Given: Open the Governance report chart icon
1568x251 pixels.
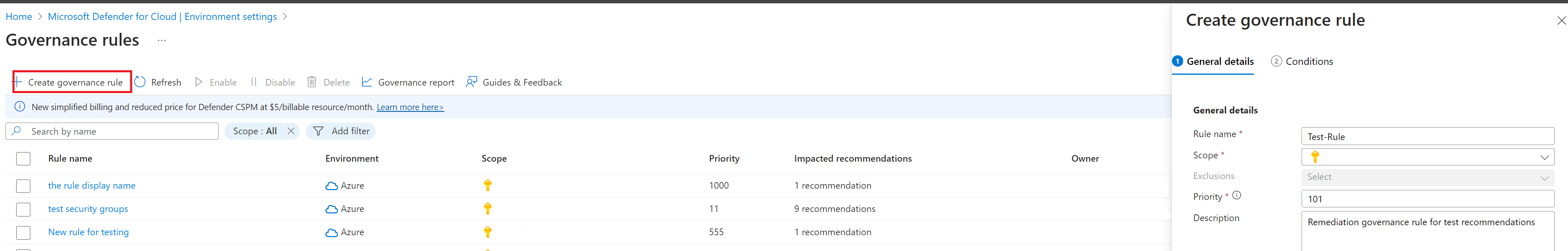Looking at the screenshot, I should 367,81.
